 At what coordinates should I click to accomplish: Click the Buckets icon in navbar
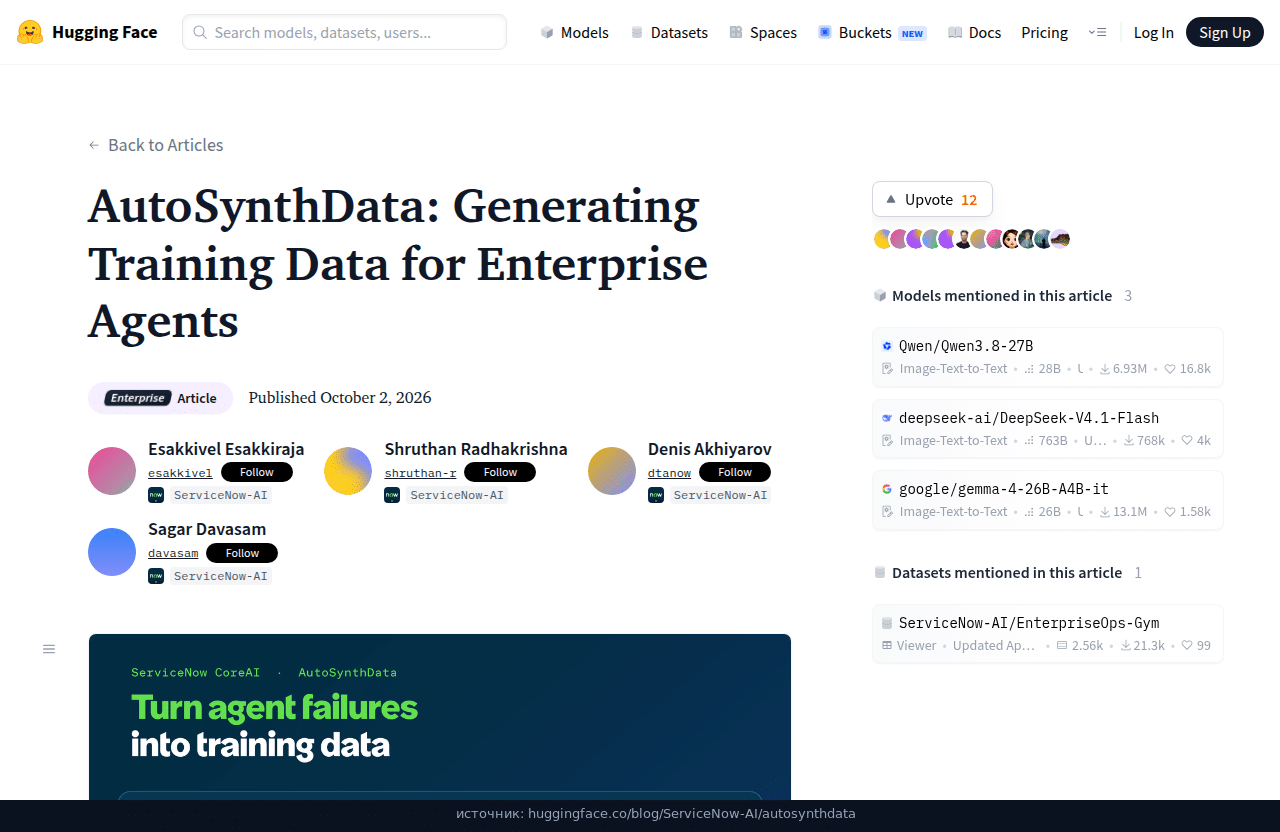coord(825,32)
